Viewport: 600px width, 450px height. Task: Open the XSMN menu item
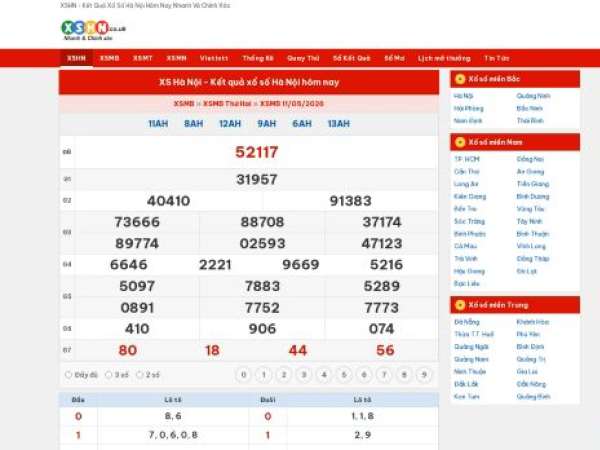(176, 58)
